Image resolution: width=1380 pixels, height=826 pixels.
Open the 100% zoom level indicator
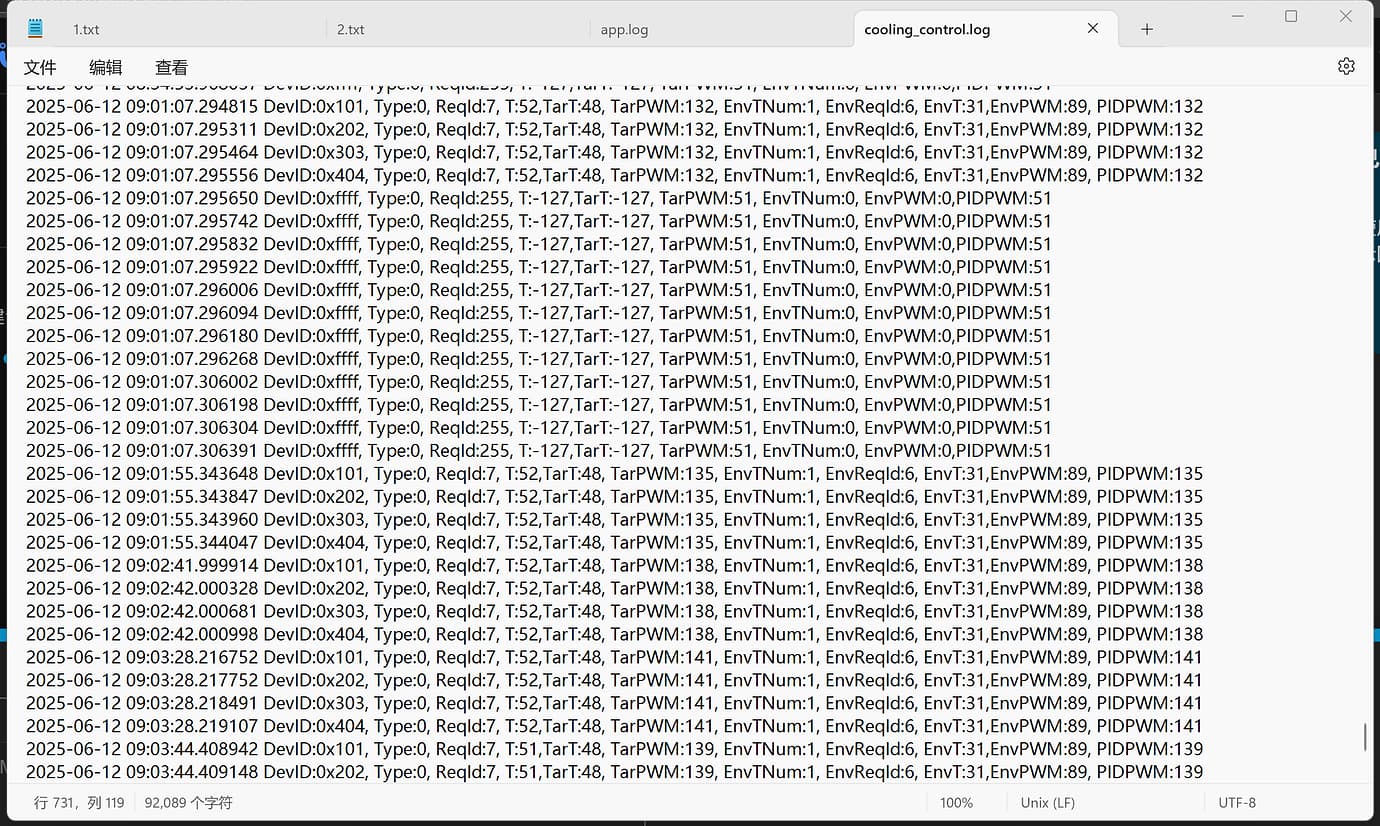956,802
